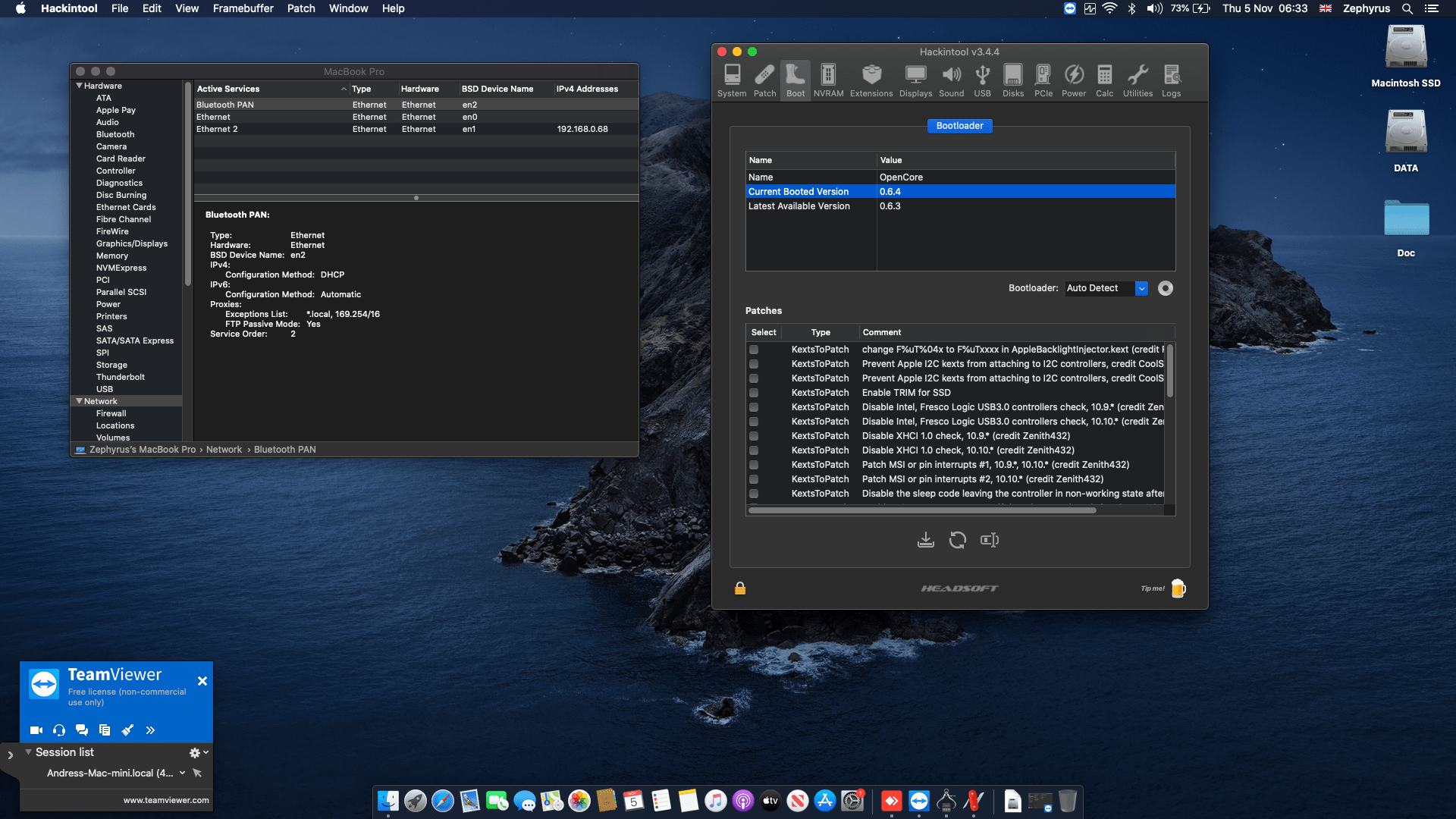
Task: Open the USB section in Hackintool
Action: 982,80
